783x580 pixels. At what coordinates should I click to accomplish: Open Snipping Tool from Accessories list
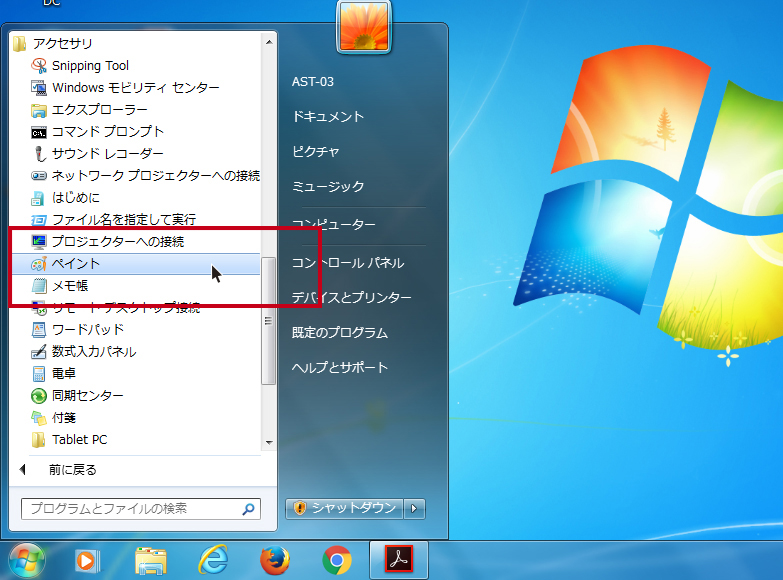coord(90,65)
